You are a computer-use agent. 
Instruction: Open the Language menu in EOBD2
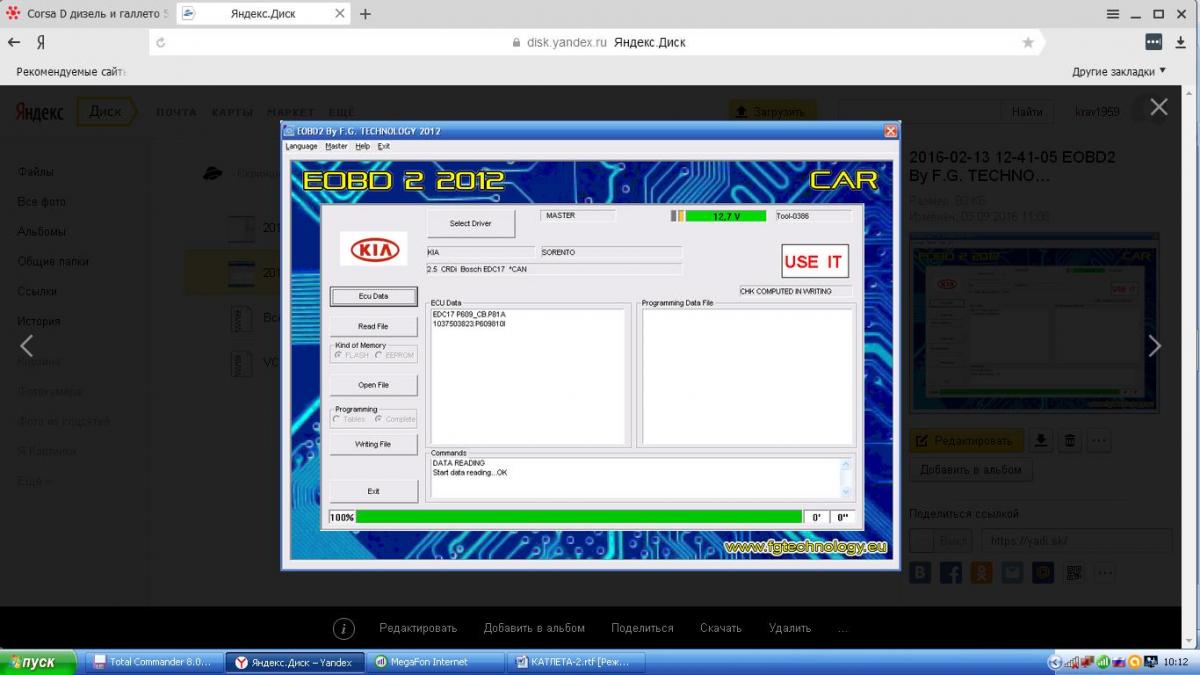[x=301, y=146]
